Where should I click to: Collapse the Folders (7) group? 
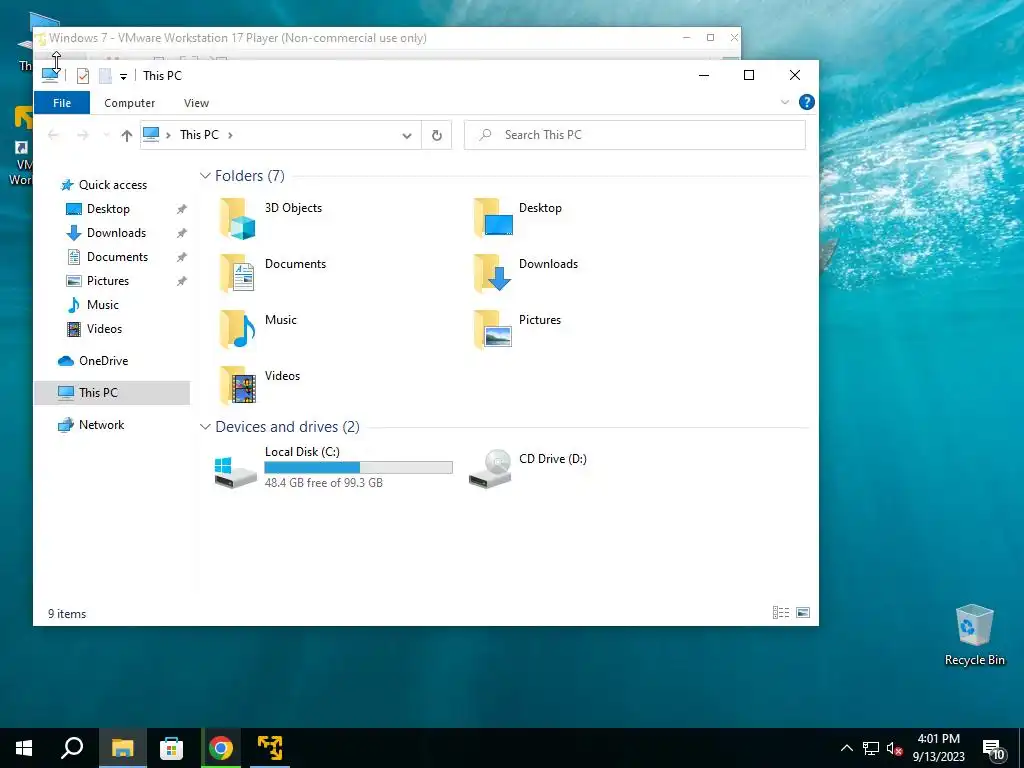pyautogui.click(x=205, y=176)
